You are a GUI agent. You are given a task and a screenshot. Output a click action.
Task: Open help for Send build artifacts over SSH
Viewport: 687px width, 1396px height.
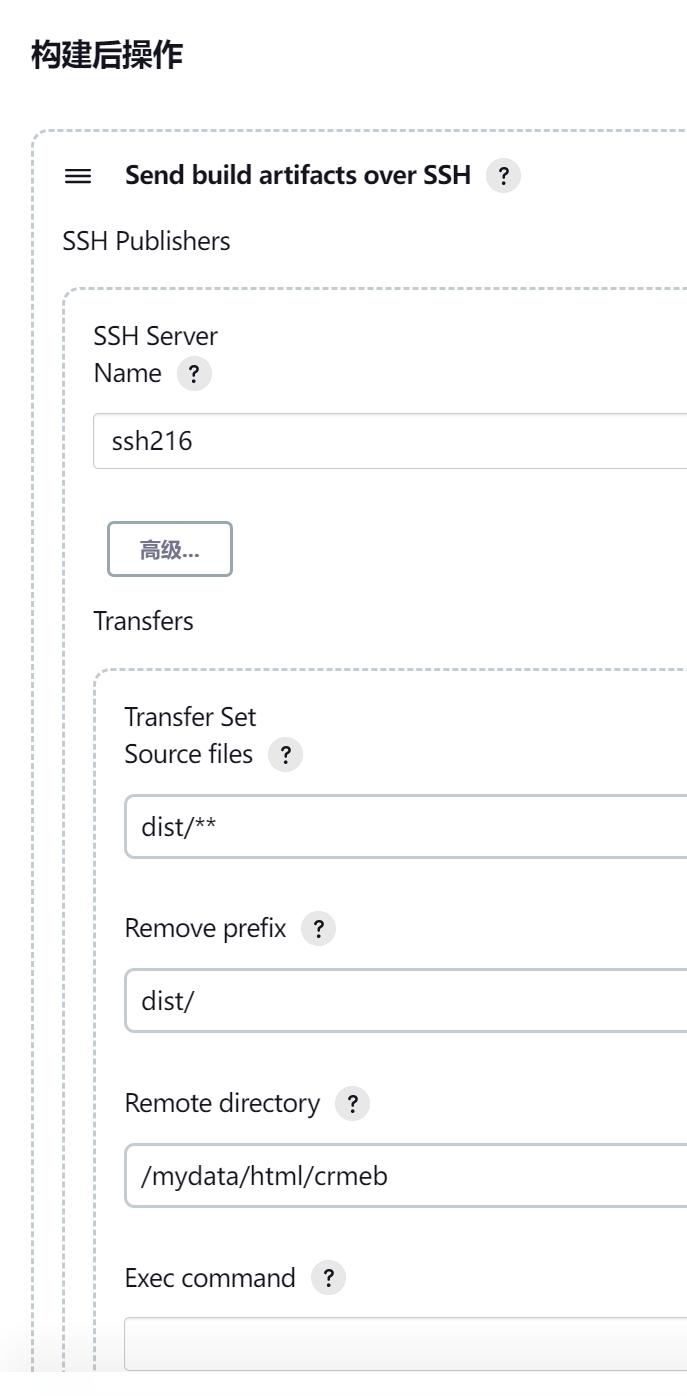pyautogui.click(x=503, y=177)
